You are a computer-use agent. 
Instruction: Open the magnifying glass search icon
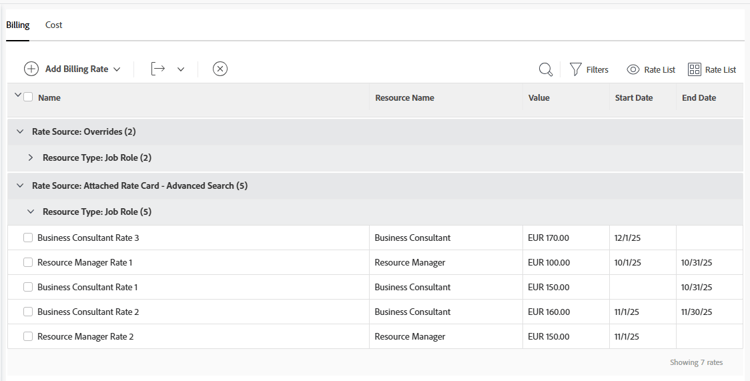[x=546, y=69]
